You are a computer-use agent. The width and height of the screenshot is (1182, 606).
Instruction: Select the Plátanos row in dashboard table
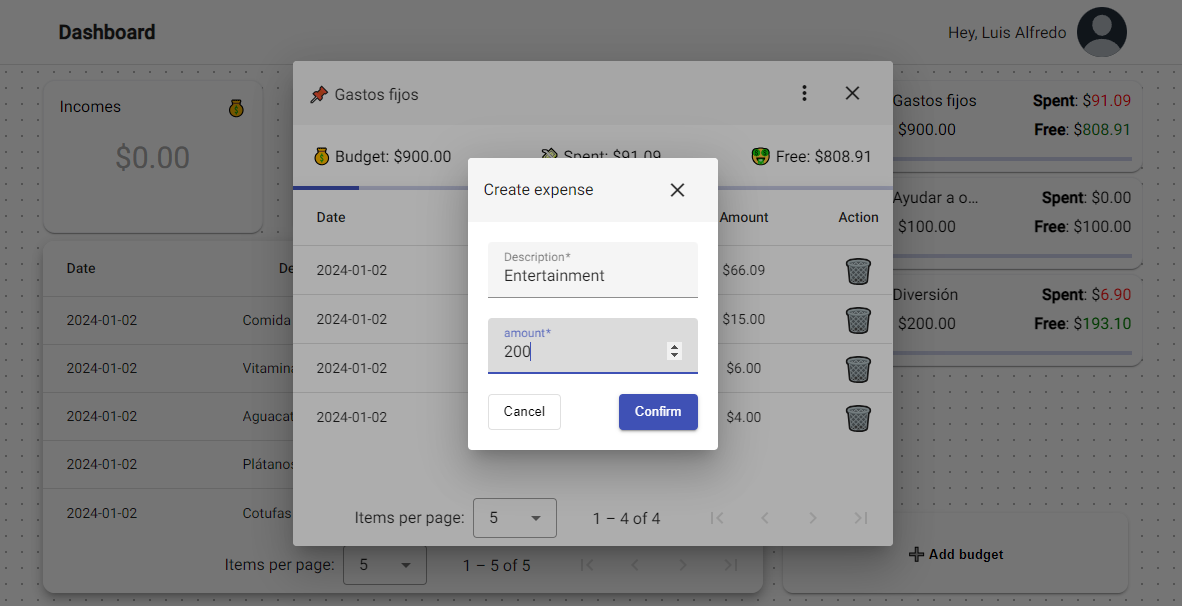click(x=168, y=464)
